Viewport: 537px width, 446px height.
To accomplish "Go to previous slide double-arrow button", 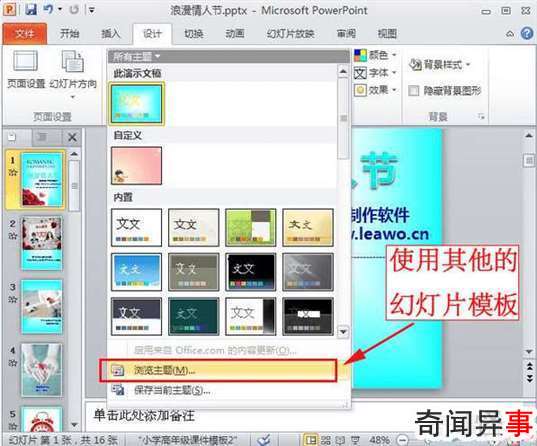I will click(529, 366).
